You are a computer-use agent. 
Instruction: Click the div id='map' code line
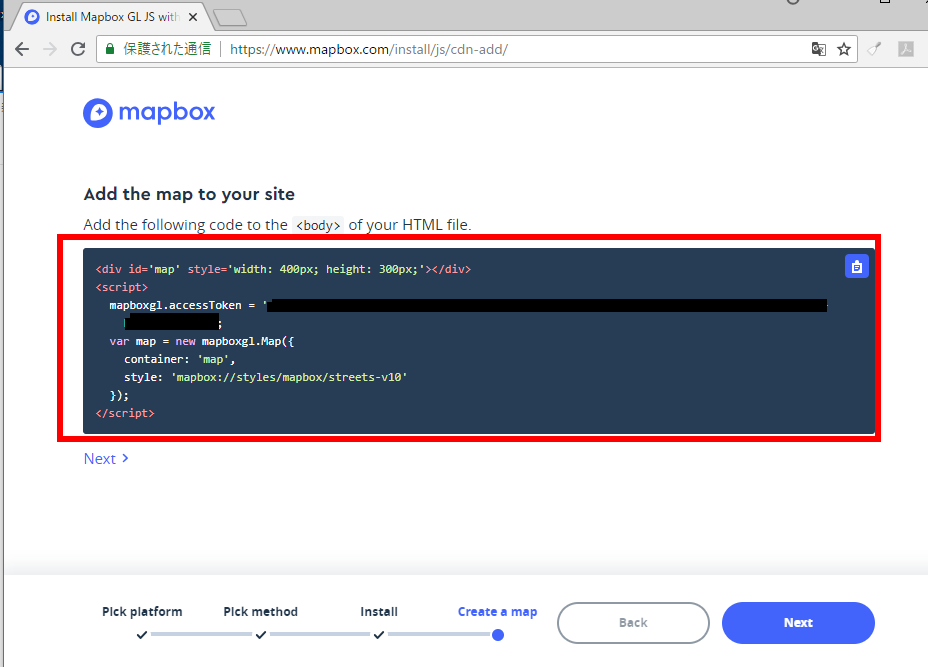point(283,269)
